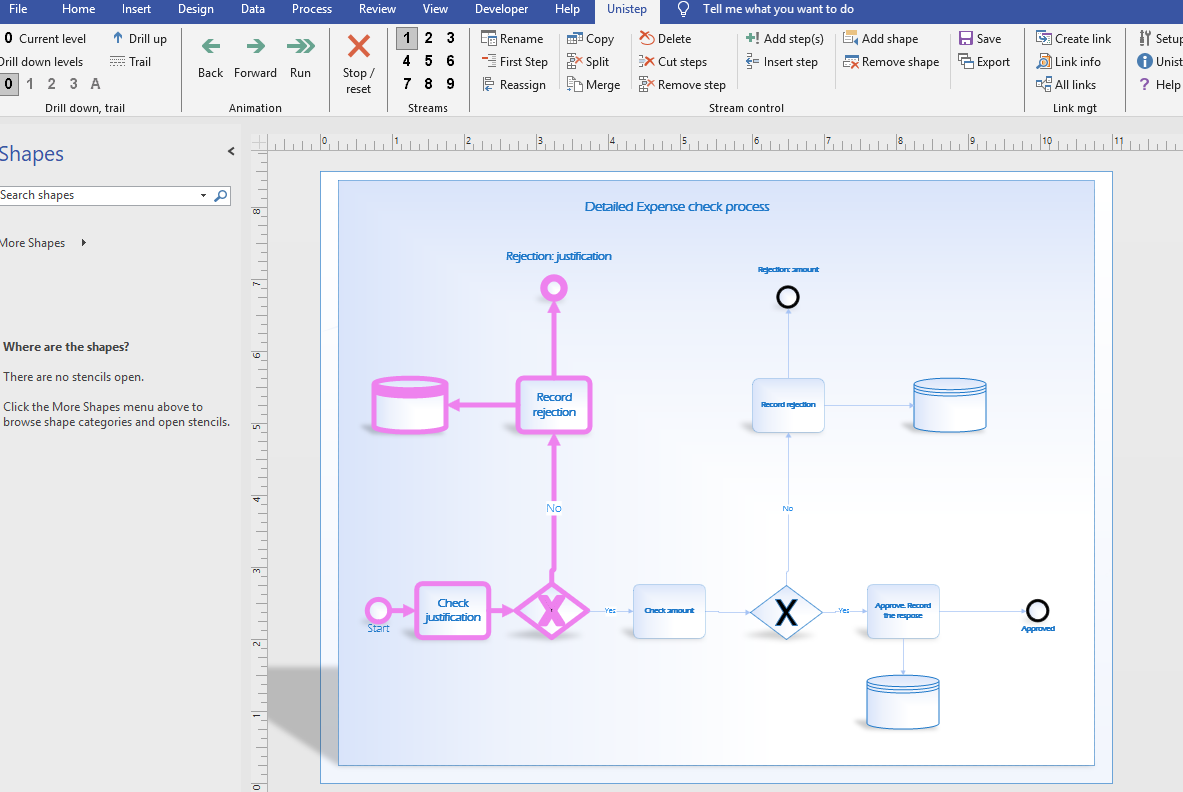Click the Split stream icon
This screenshot has height=792, width=1183.
[575, 62]
